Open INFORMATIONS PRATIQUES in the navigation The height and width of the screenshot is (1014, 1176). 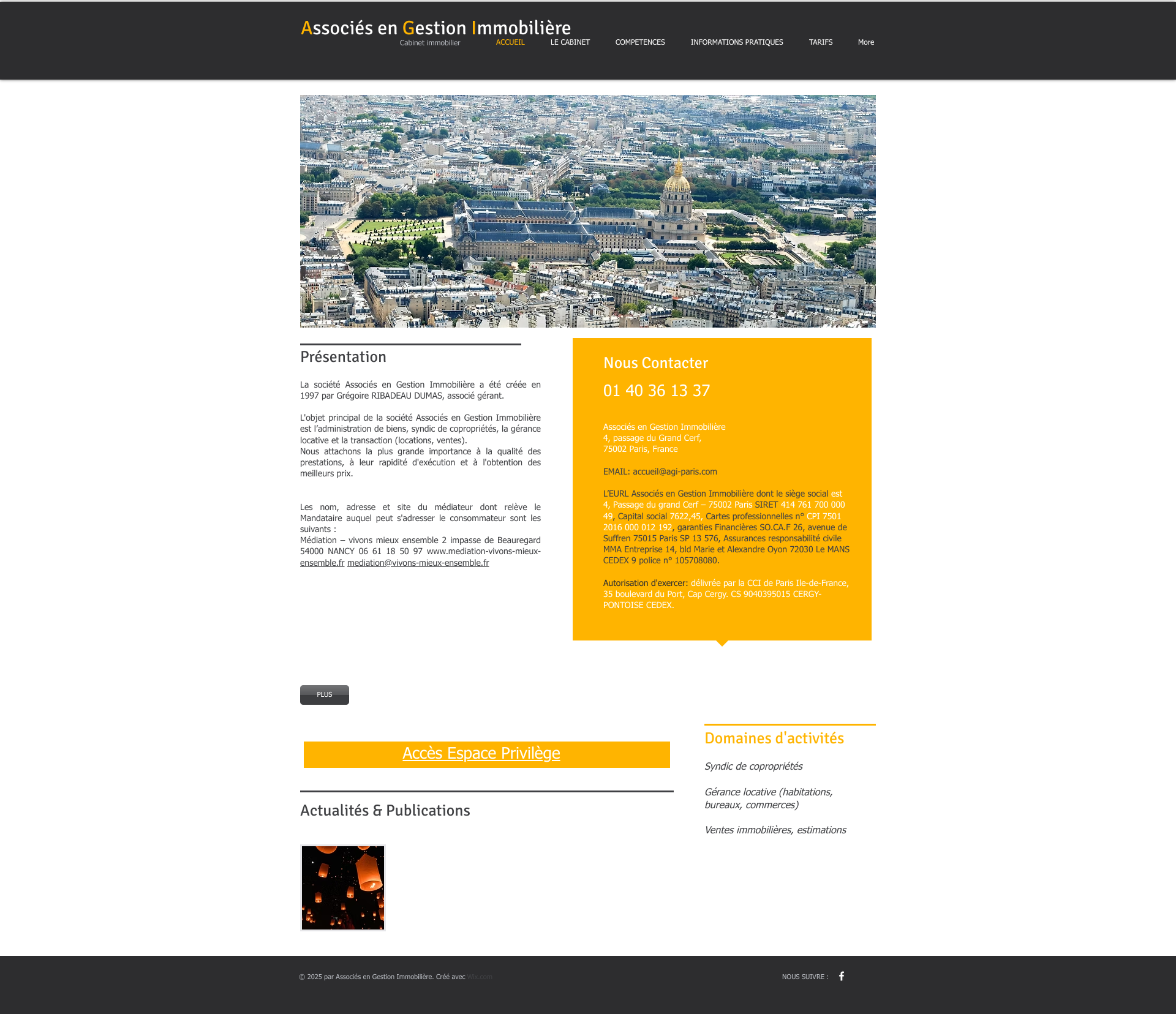tap(737, 42)
